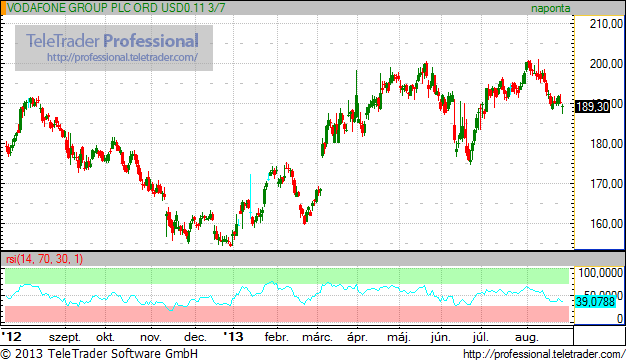The image size is (626, 363).
Task: Click the jún. month label
Action: 440,337
